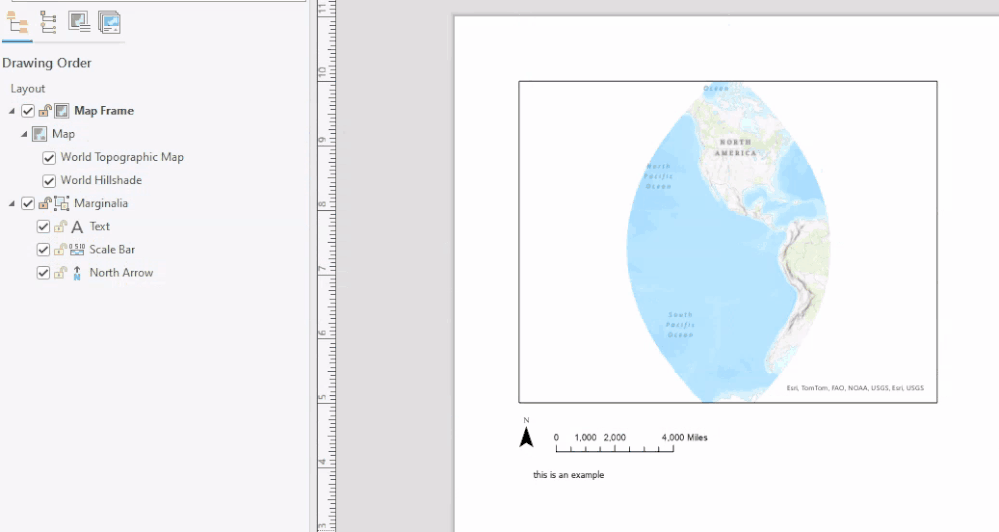This screenshot has width=999, height=532.
Task: Hide the North Arrow element checkbox
Action: tap(43, 273)
